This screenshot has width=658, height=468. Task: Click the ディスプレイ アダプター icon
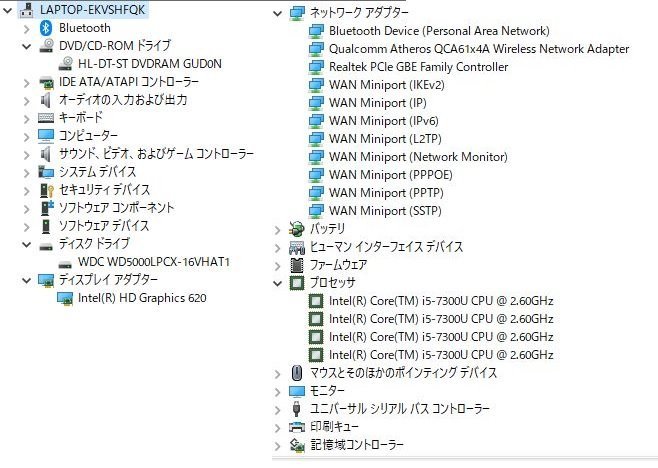[46, 280]
